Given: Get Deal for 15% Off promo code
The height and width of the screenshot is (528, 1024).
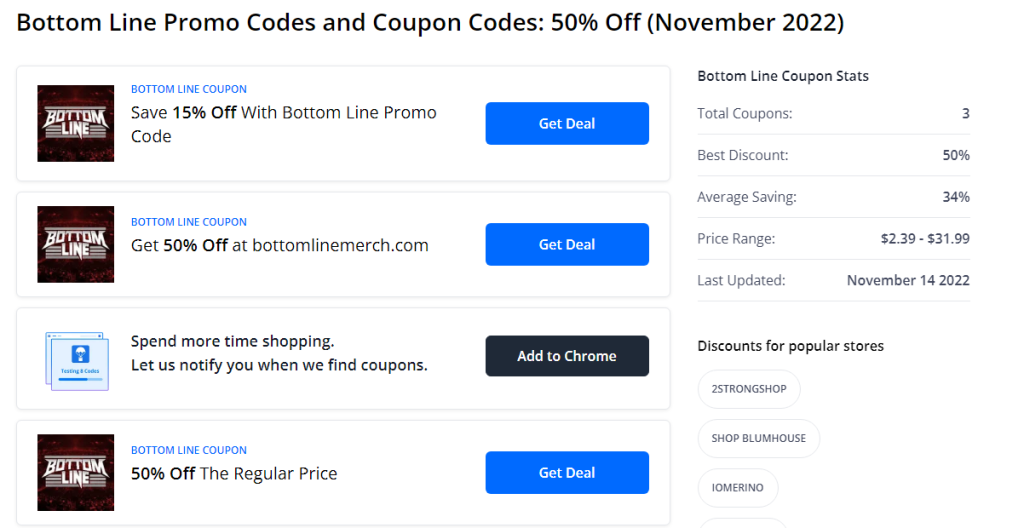Looking at the screenshot, I should [567, 124].
